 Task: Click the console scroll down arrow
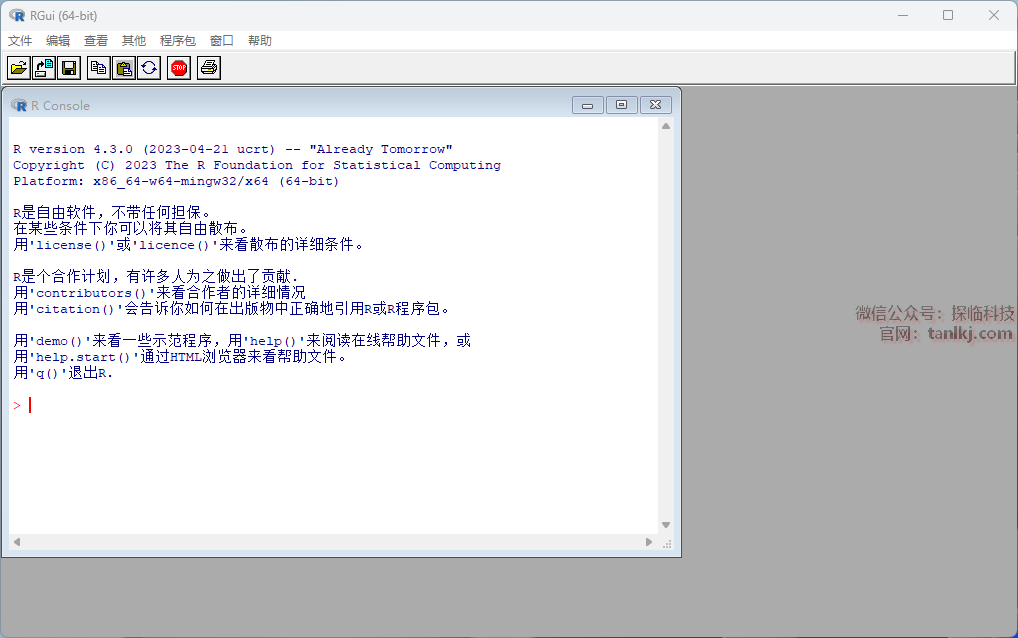(x=665, y=525)
